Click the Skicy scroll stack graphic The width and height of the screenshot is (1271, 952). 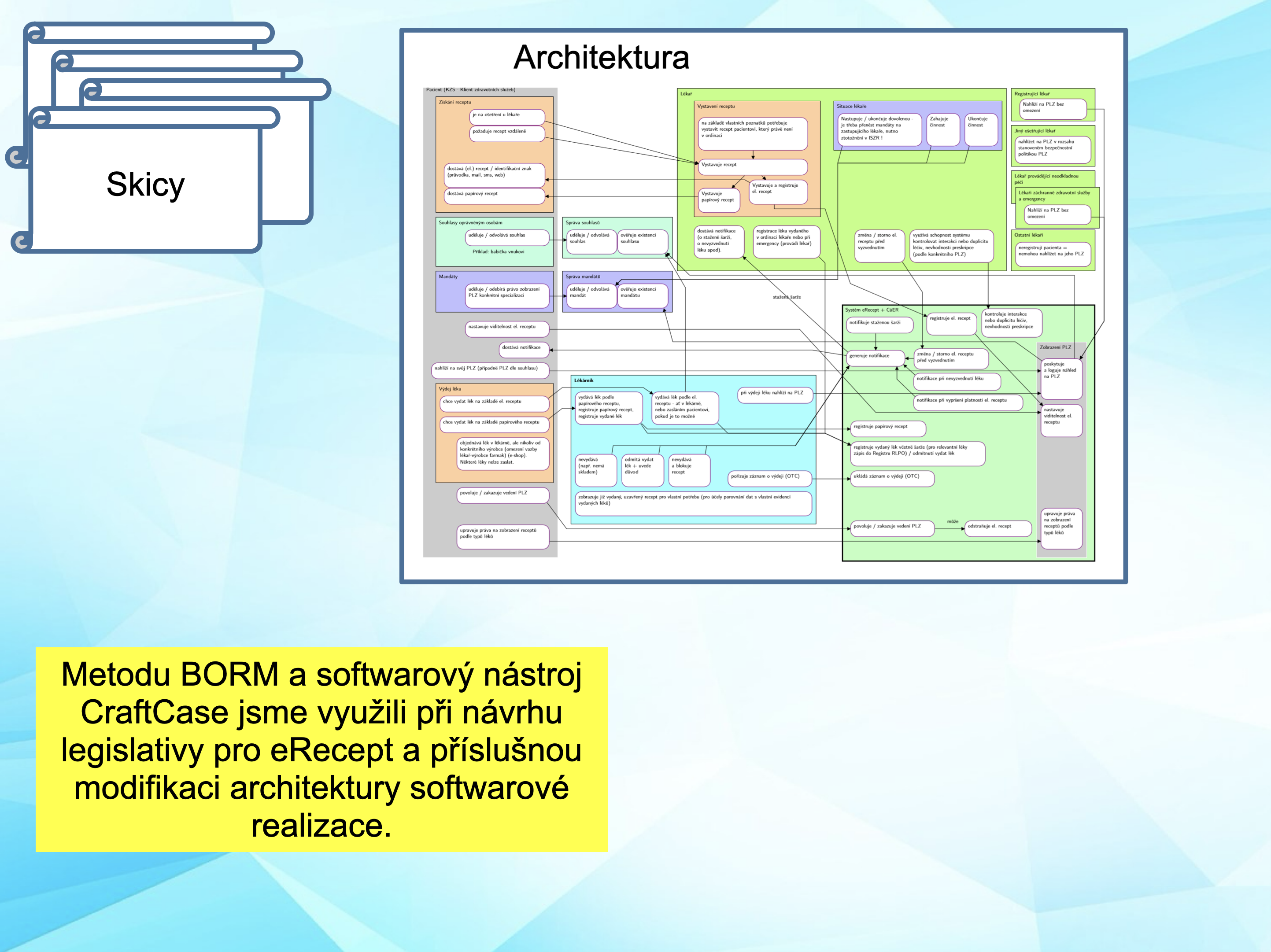tap(145, 184)
